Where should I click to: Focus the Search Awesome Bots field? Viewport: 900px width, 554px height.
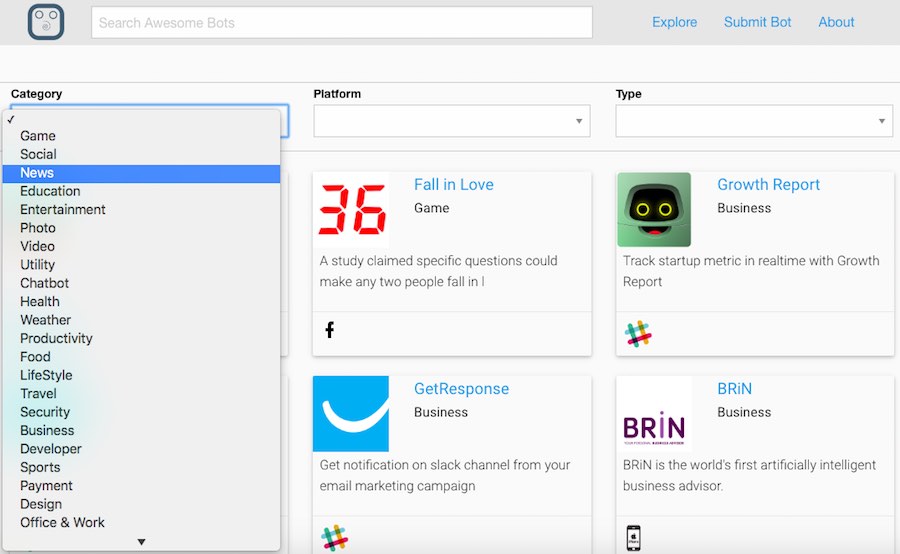tap(341, 22)
